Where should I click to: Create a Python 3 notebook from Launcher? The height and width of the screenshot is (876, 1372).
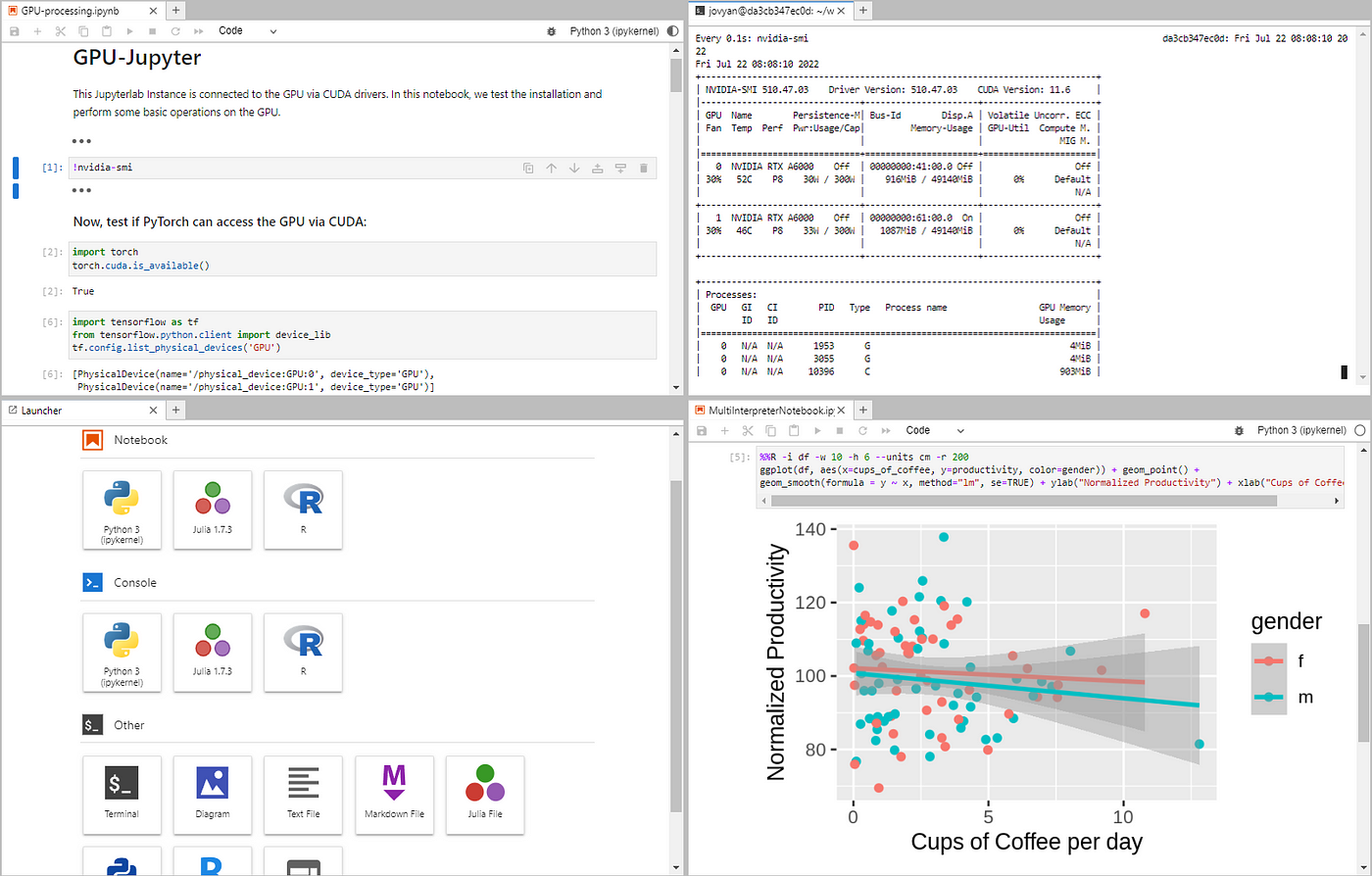(x=122, y=510)
